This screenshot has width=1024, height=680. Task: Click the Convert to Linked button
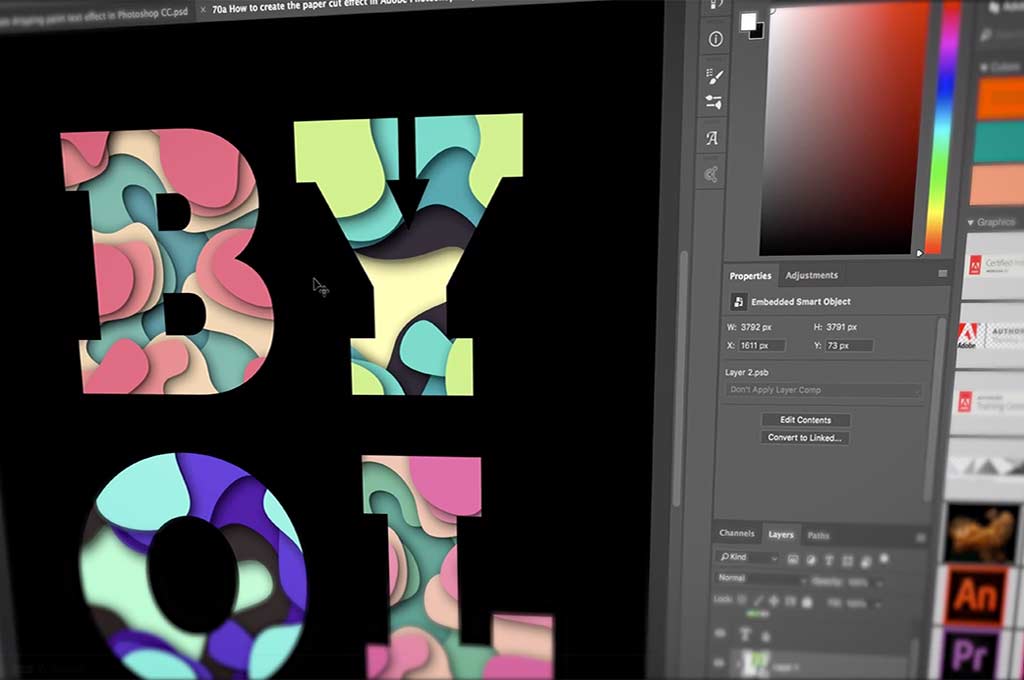(x=805, y=438)
